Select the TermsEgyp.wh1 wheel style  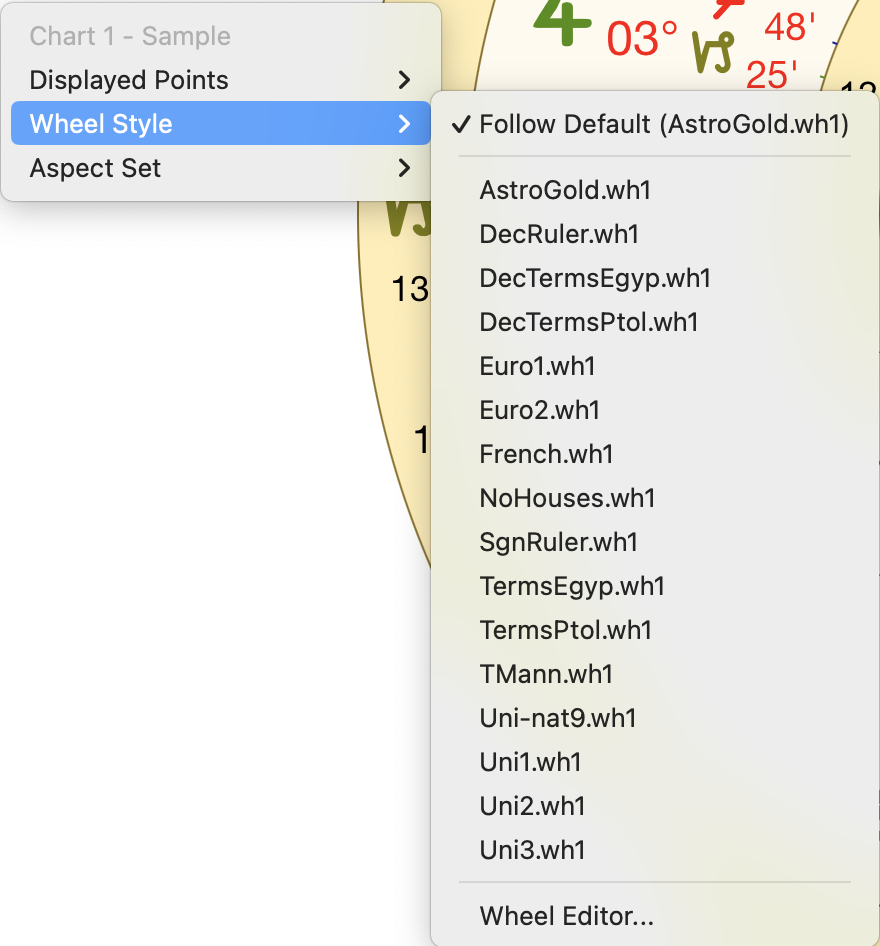point(572,586)
